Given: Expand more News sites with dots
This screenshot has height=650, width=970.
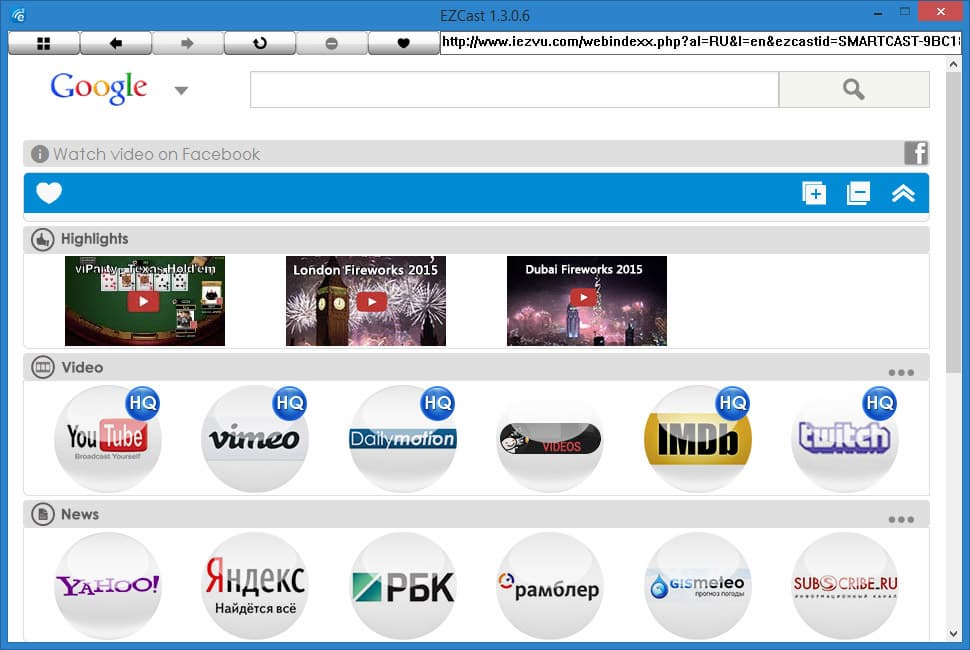Looking at the screenshot, I should tap(901, 520).
